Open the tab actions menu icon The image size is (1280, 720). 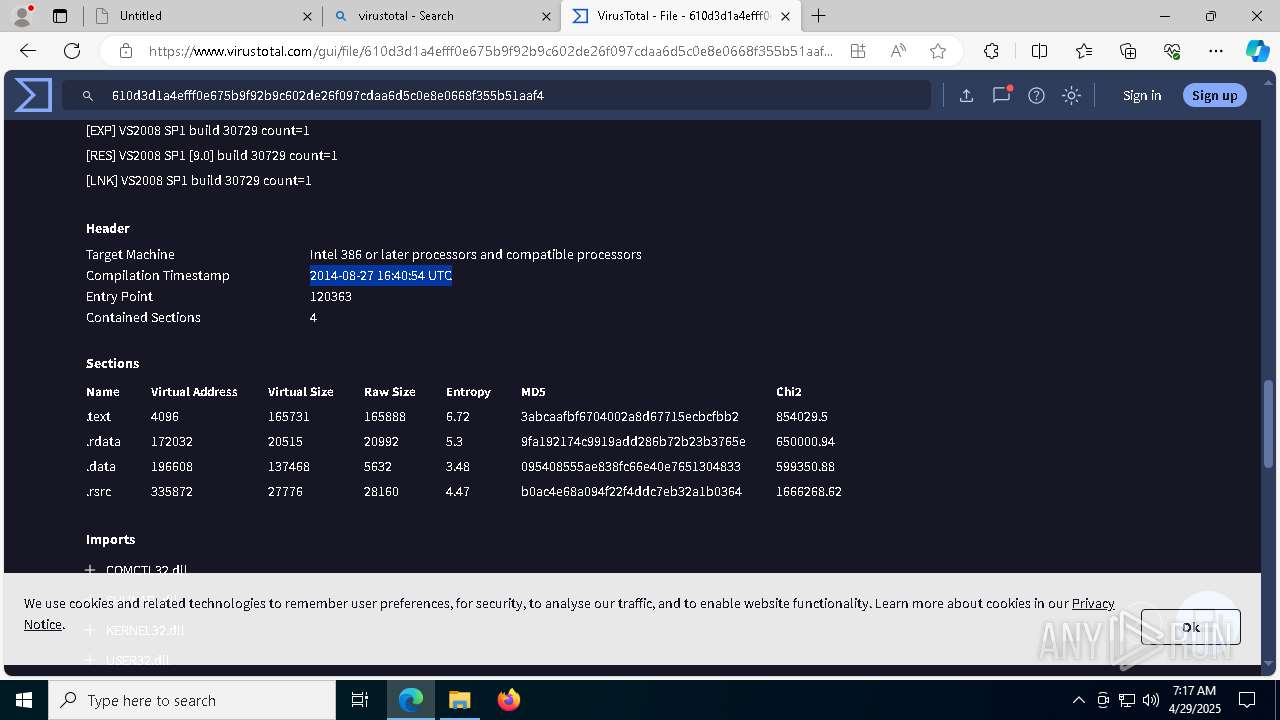pyautogui.click(x=60, y=16)
